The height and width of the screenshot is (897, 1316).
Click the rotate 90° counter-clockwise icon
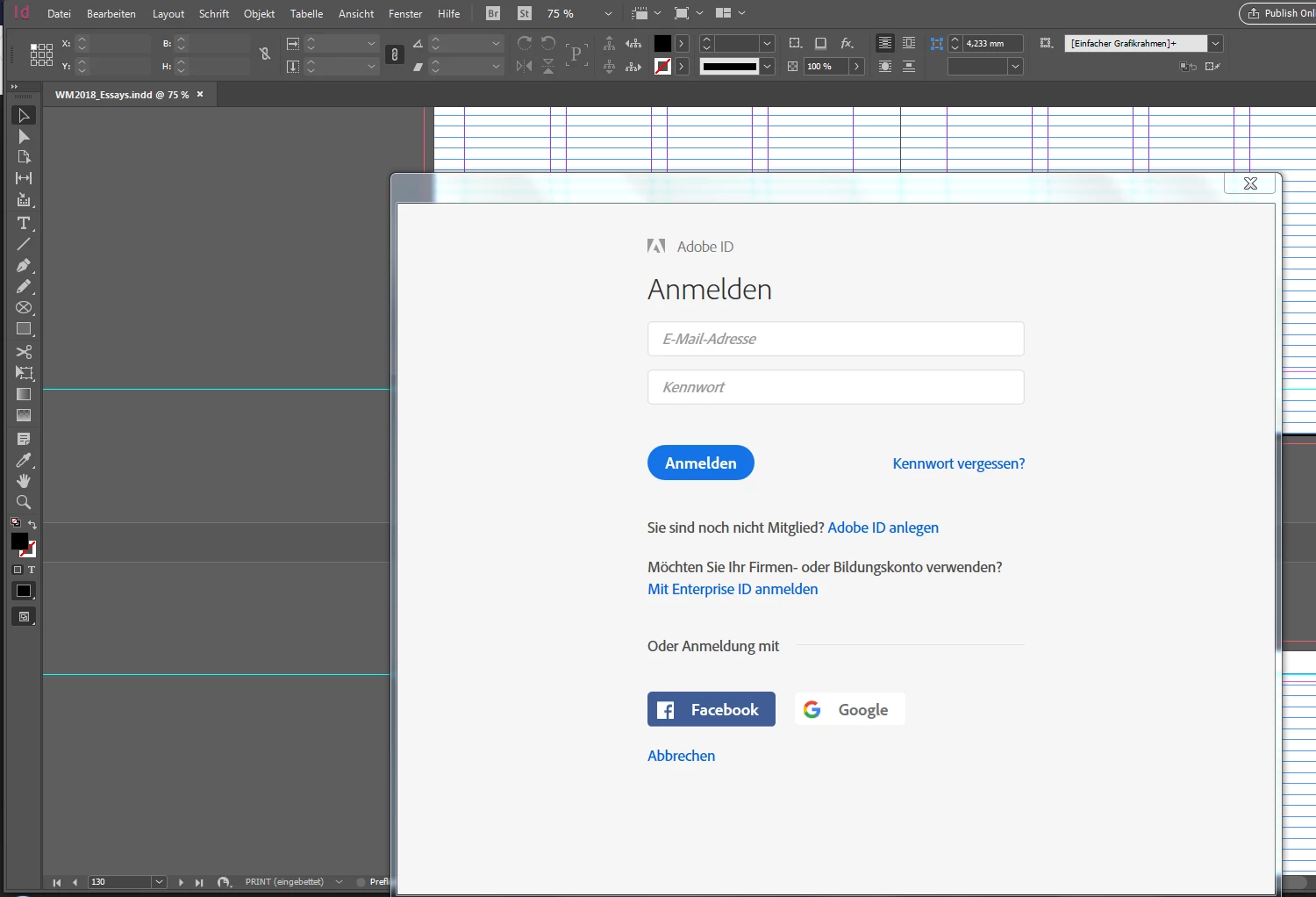(548, 43)
